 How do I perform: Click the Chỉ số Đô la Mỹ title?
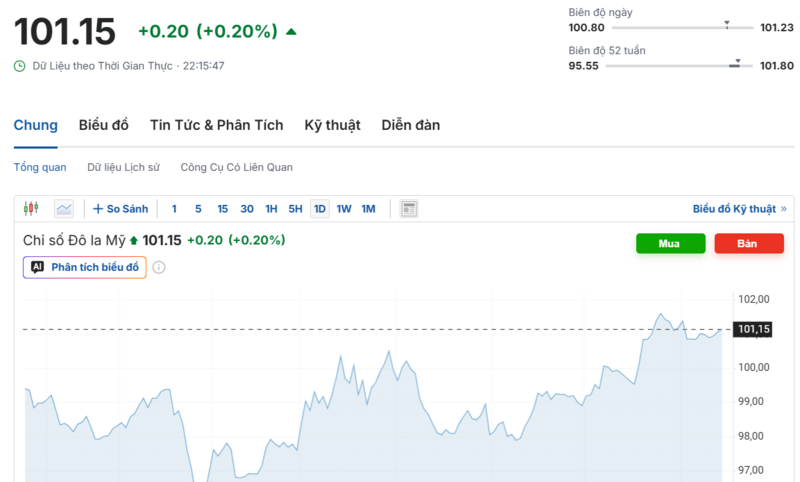[74, 240]
